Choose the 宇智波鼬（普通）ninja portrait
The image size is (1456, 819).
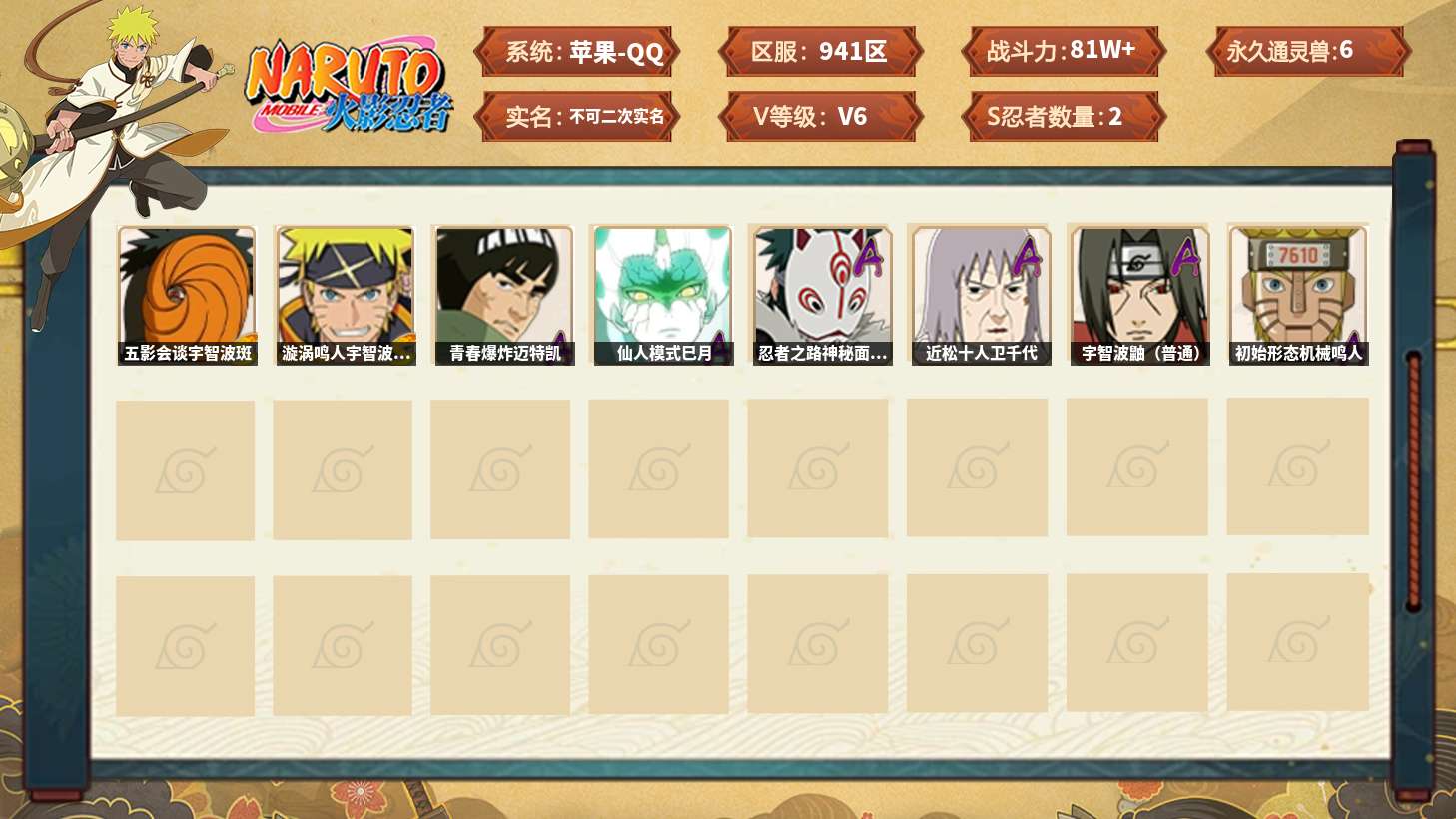tap(1139, 296)
